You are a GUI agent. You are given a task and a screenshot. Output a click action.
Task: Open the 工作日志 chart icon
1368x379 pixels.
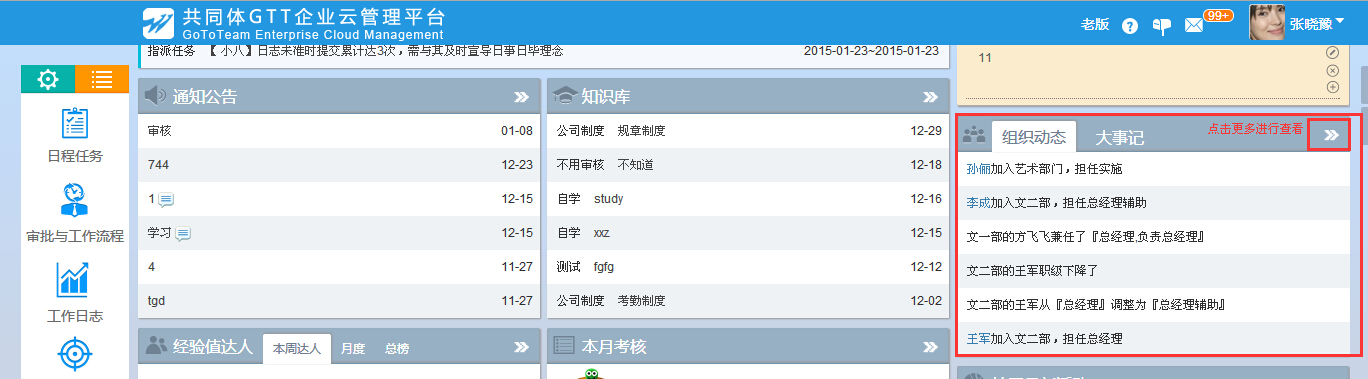point(75,279)
